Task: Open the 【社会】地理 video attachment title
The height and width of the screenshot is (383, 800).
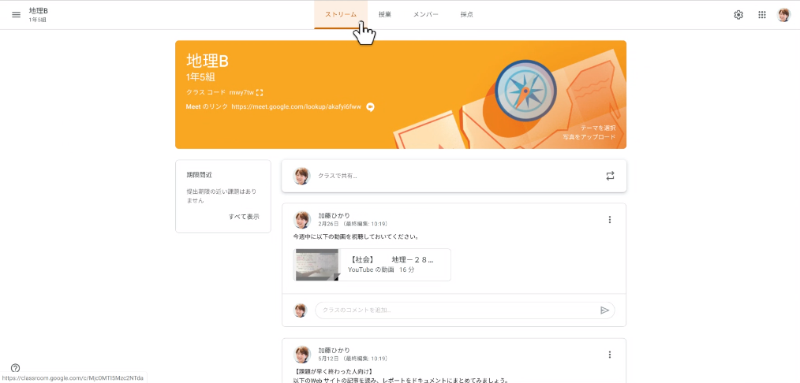Action: pos(392,260)
